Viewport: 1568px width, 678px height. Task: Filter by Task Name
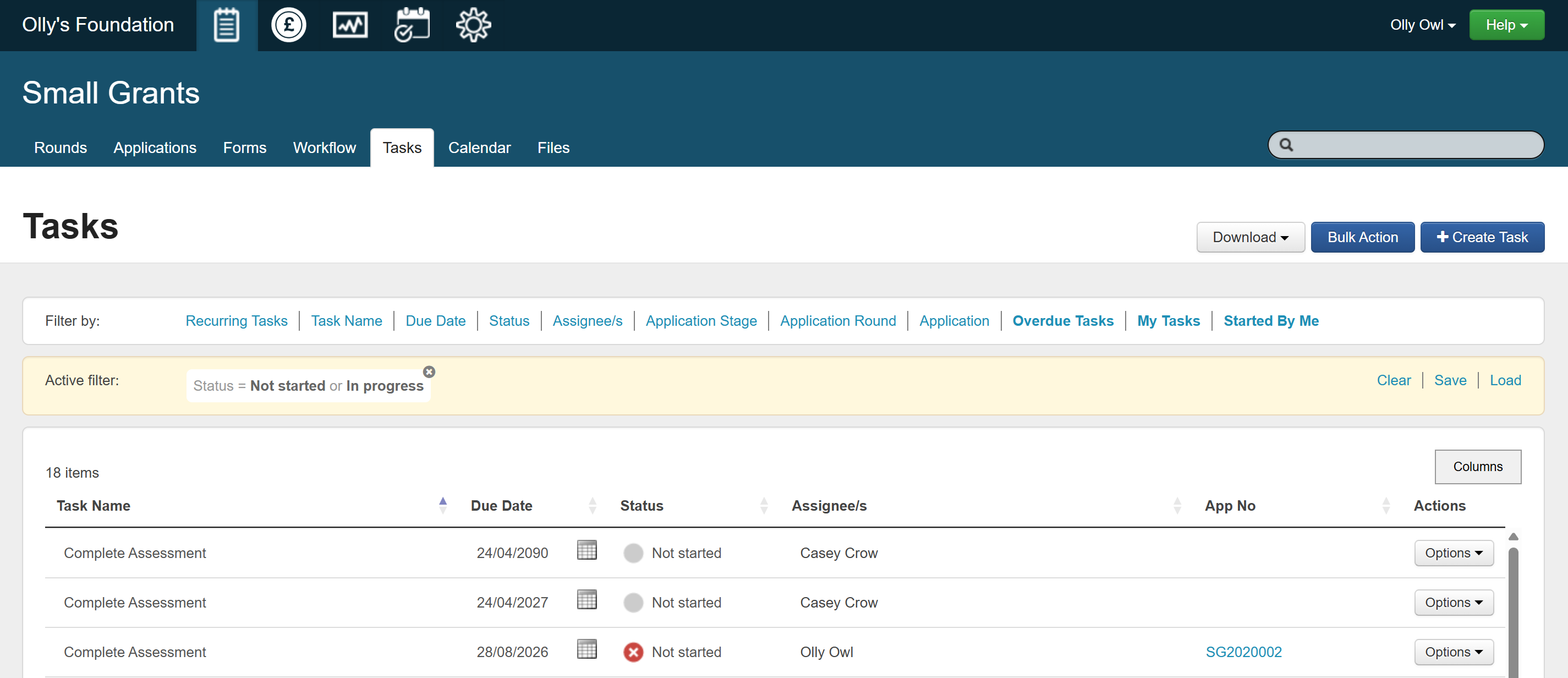point(347,321)
